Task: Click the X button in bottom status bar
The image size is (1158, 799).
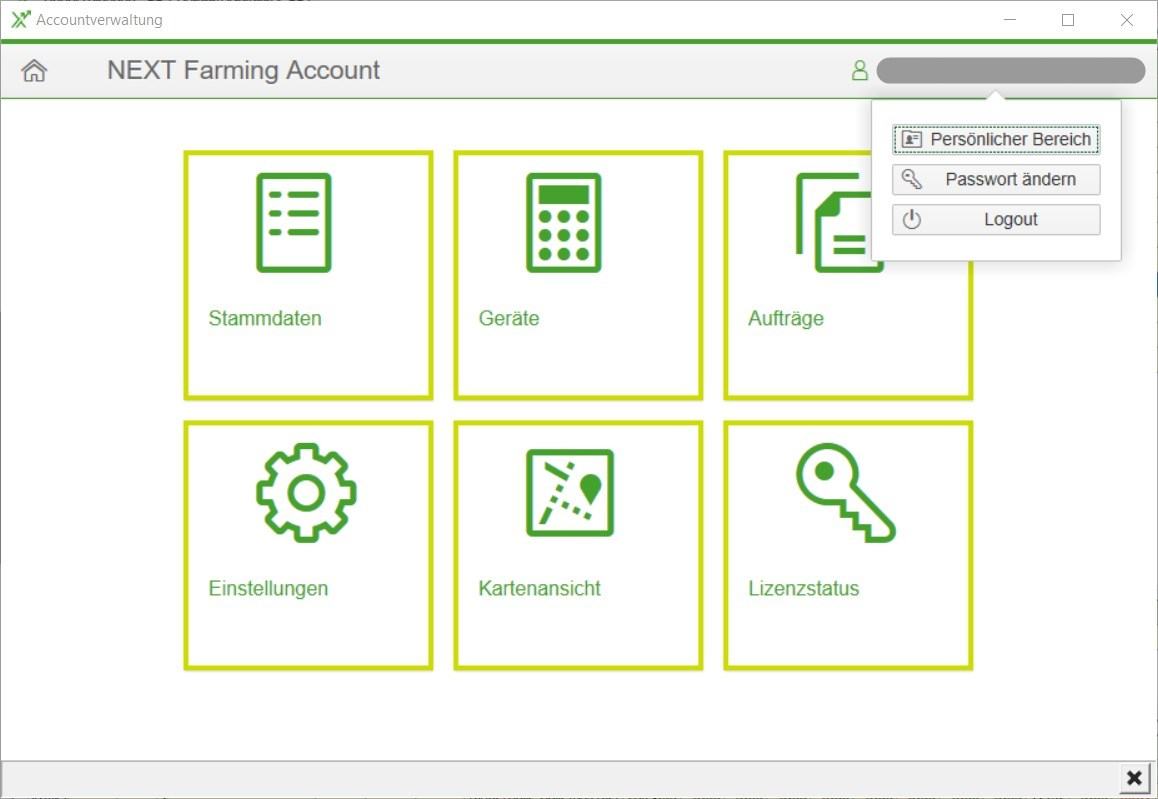Action: click(1133, 778)
